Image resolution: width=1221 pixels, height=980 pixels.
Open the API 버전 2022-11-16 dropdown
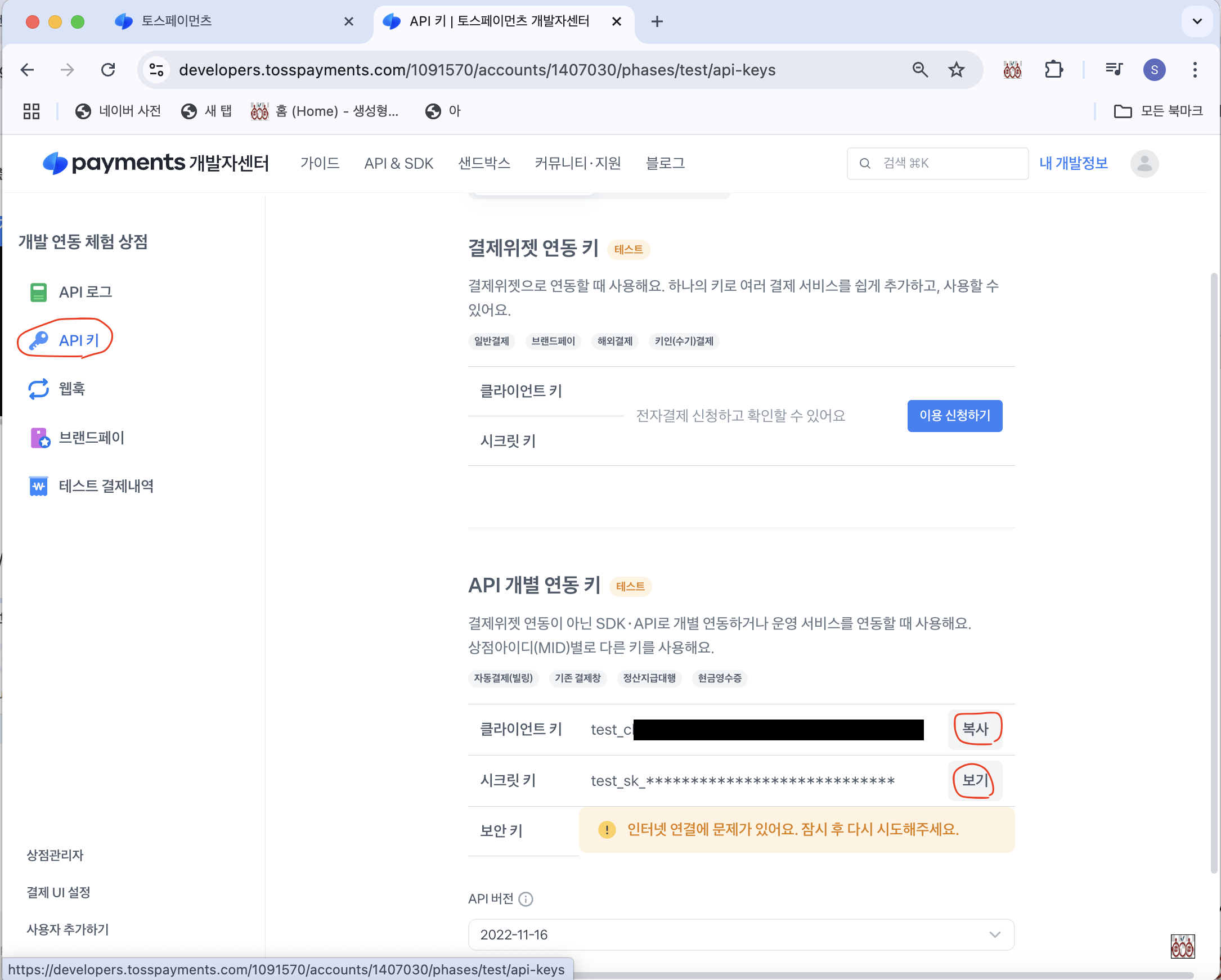(740, 934)
